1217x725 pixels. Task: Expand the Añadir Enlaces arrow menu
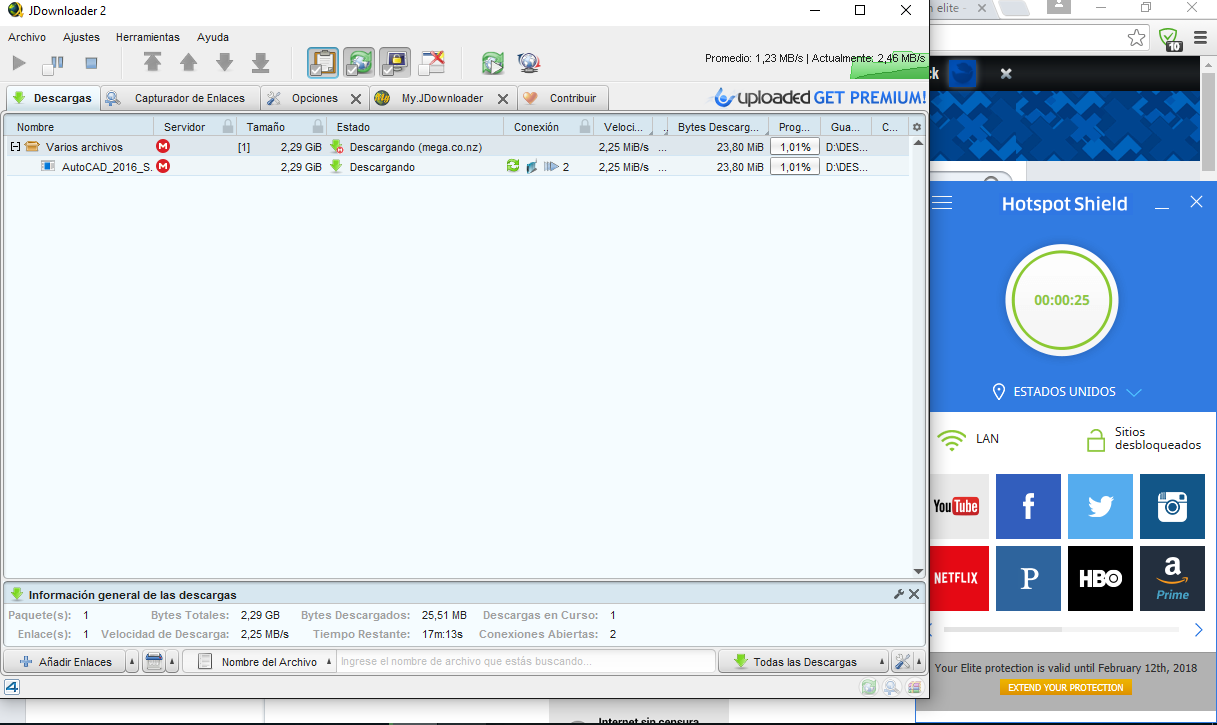point(133,662)
